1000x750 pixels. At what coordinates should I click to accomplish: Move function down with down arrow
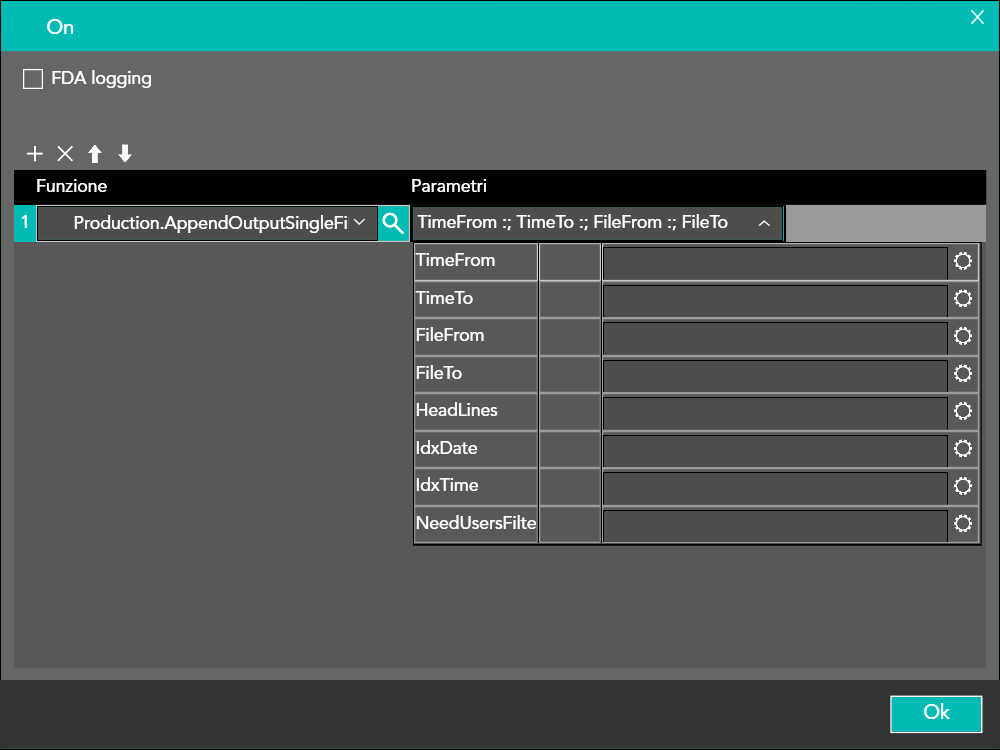tap(125, 154)
